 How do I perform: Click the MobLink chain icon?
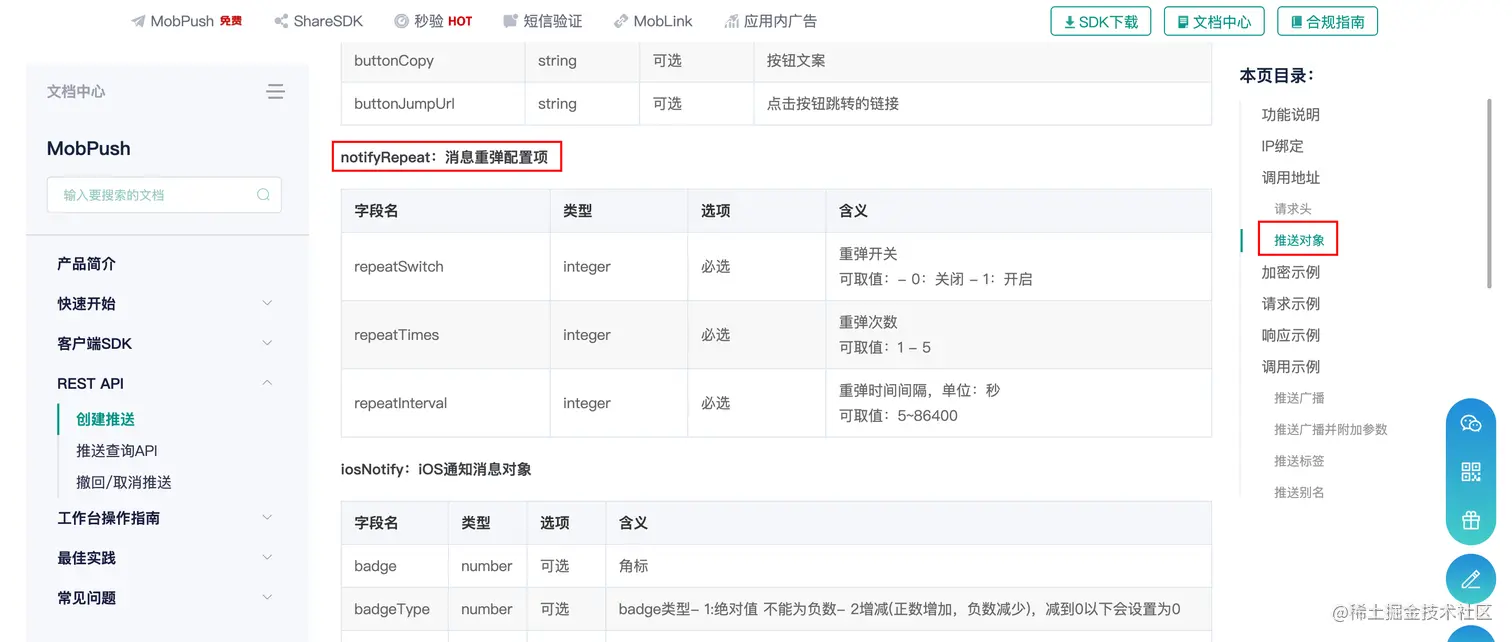click(x=621, y=21)
